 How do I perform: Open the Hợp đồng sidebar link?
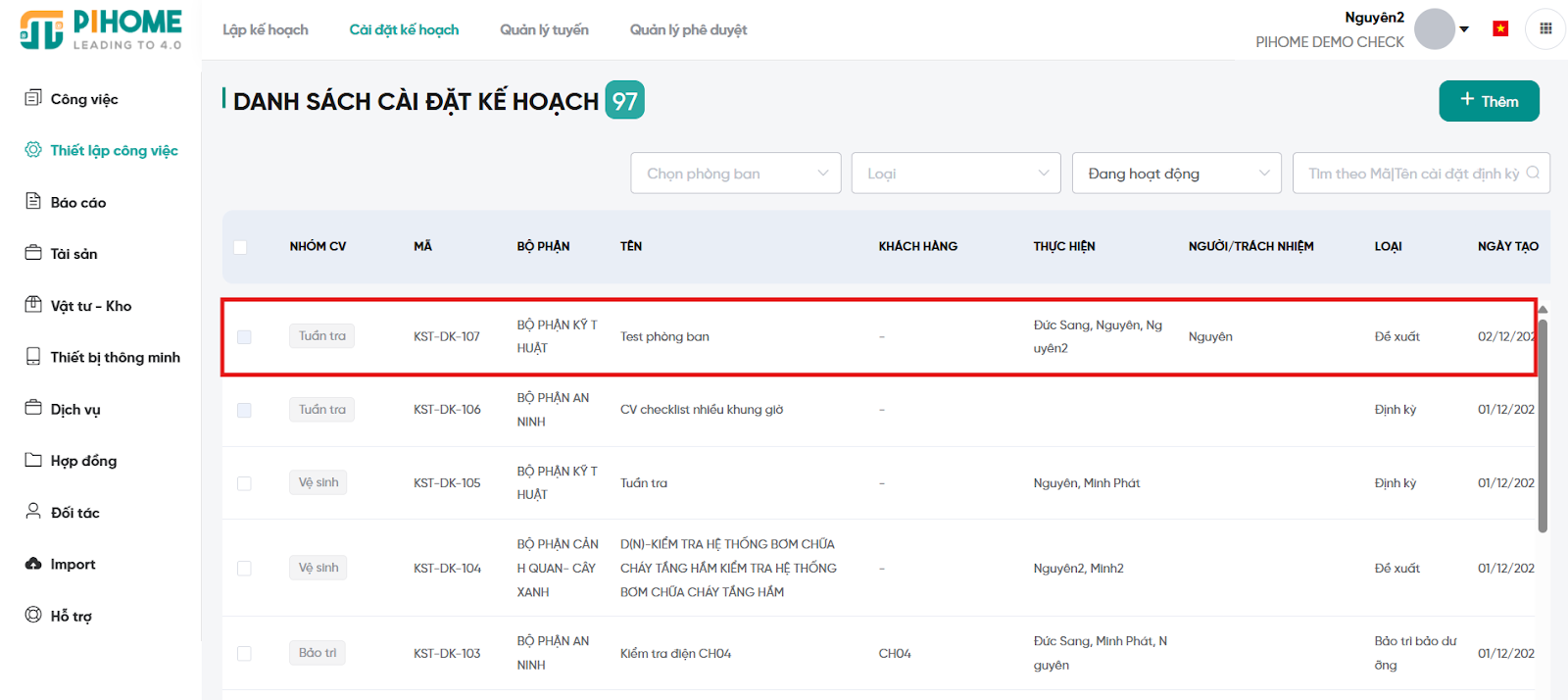coord(83,461)
